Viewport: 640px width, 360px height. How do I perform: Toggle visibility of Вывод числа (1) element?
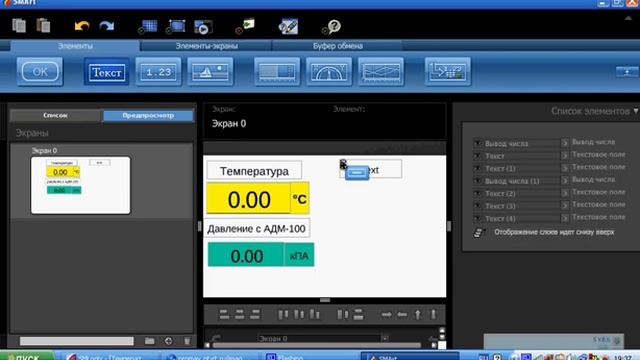click(x=477, y=181)
